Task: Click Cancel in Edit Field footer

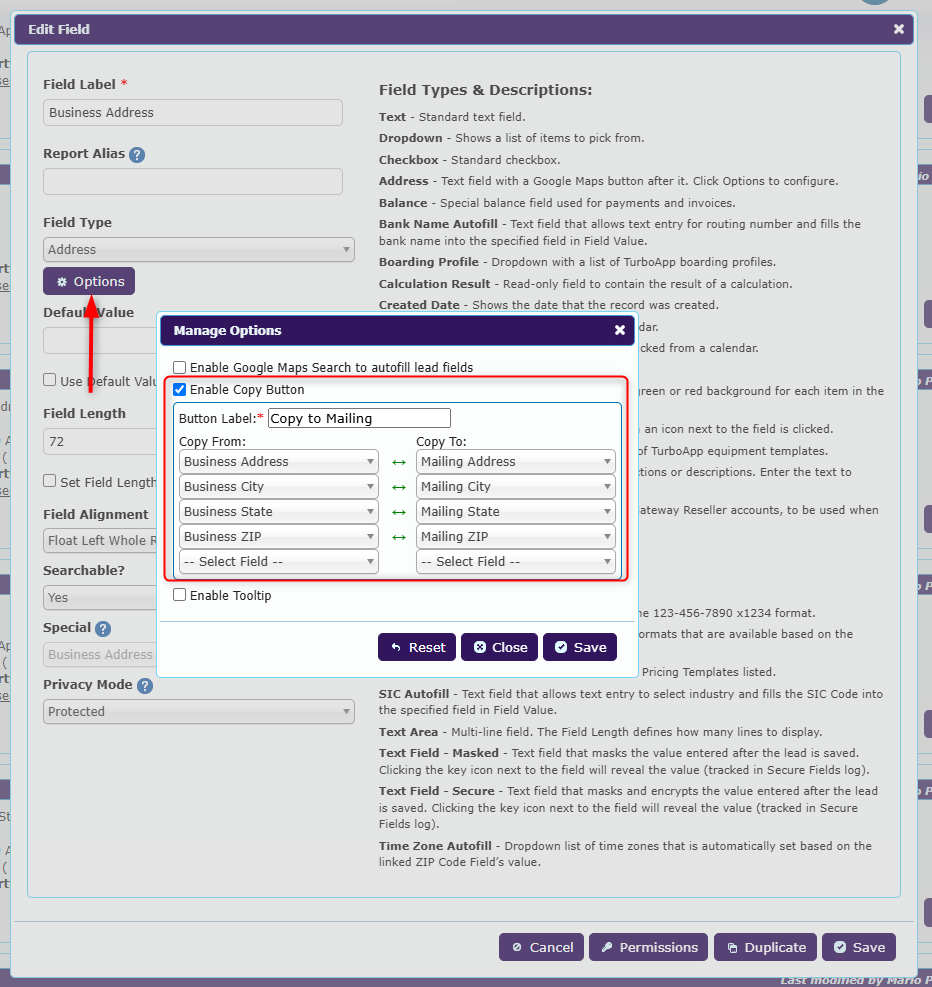Action: click(x=541, y=947)
